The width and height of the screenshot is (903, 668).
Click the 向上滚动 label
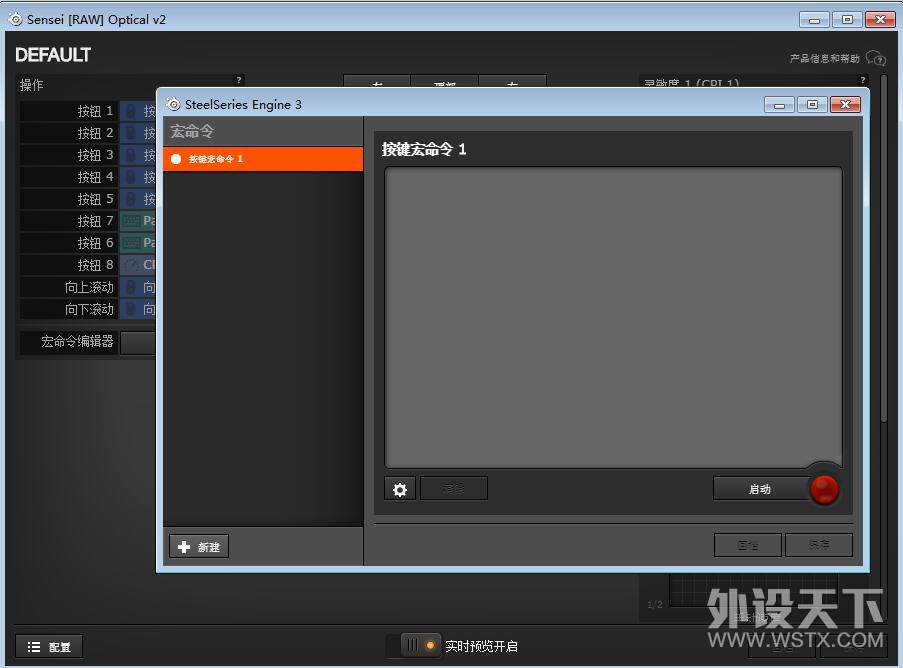click(x=89, y=287)
